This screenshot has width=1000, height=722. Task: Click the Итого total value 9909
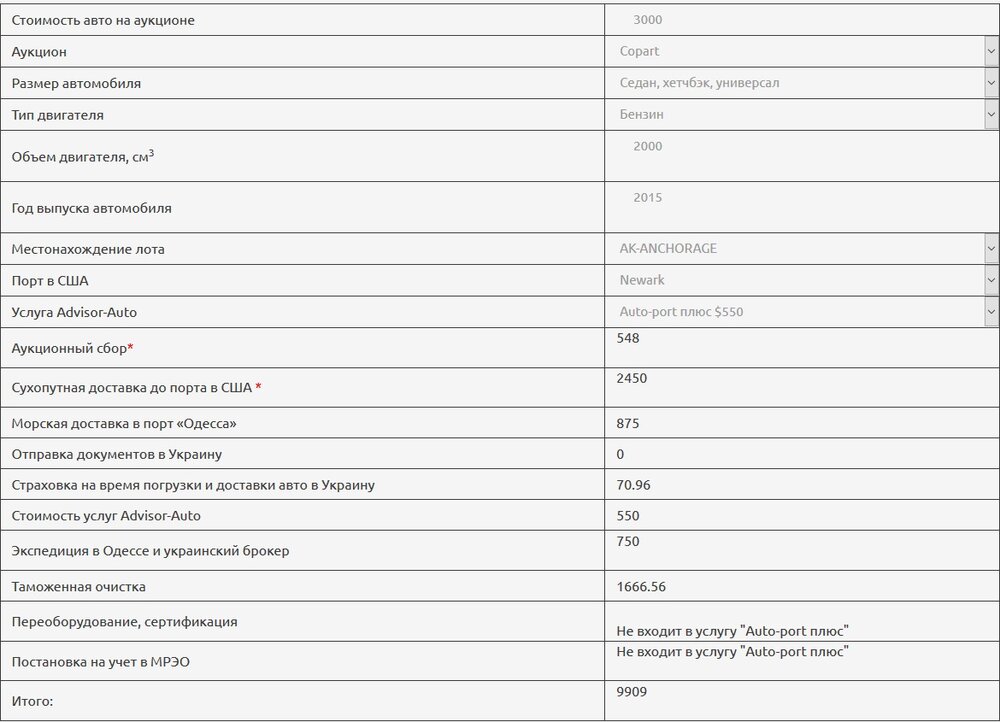[x=632, y=691]
